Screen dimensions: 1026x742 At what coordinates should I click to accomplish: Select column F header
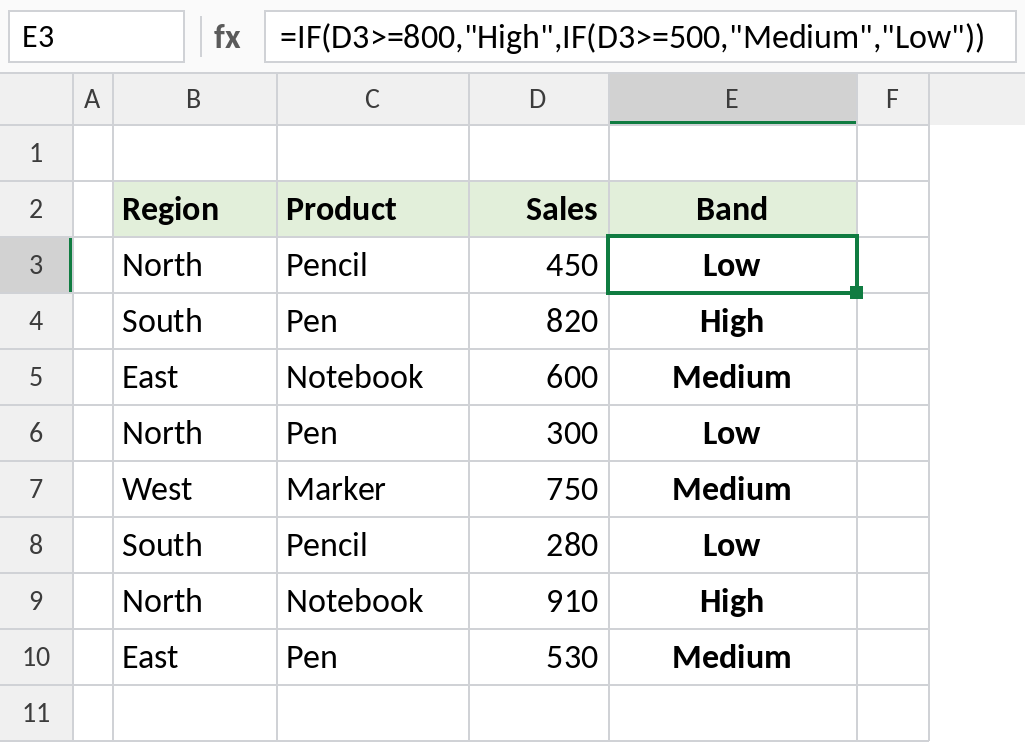[893, 99]
